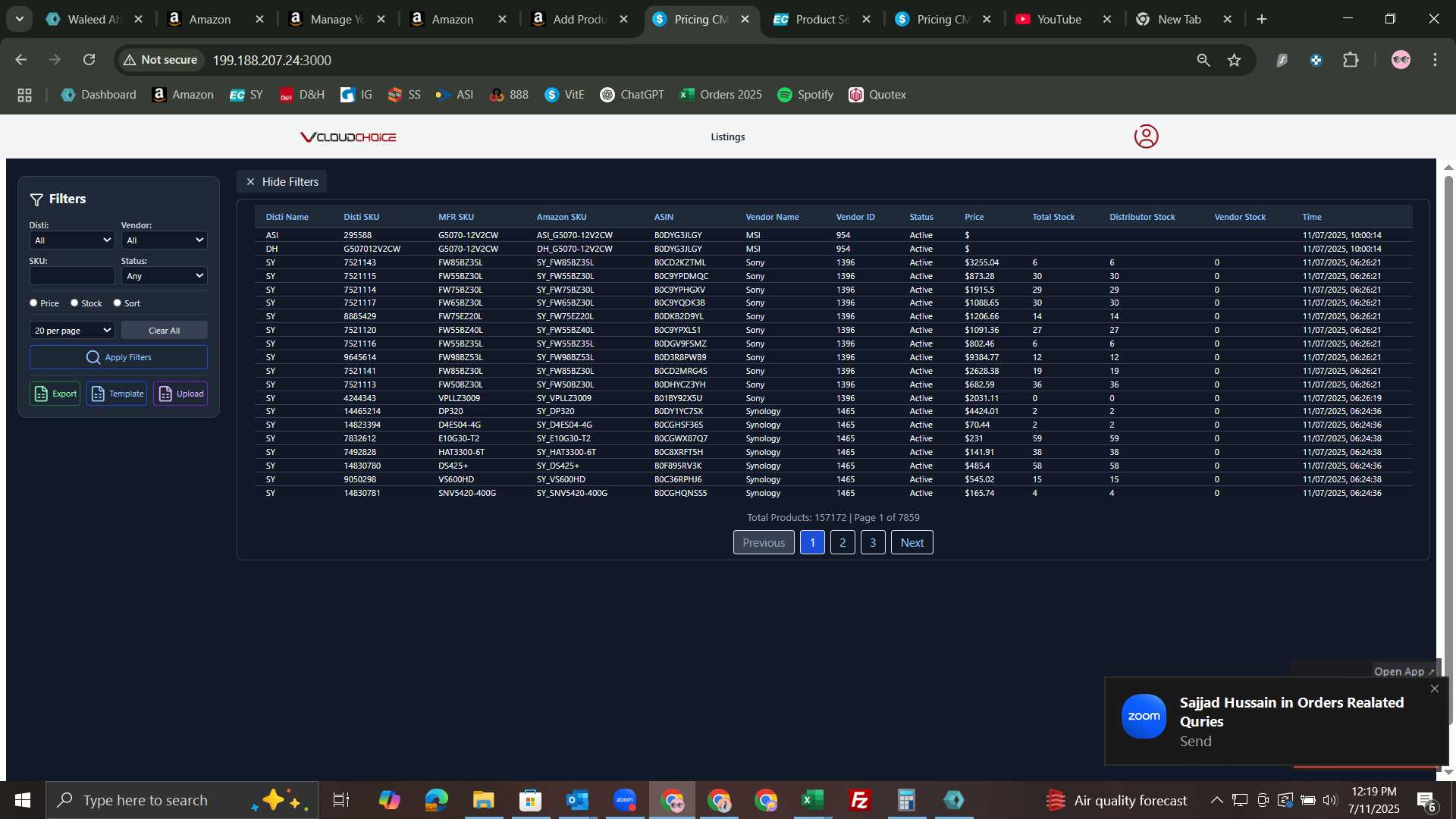The width and height of the screenshot is (1456, 819).
Task: Open the Chrome extensions puzzle icon
Action: [1351, 60]
